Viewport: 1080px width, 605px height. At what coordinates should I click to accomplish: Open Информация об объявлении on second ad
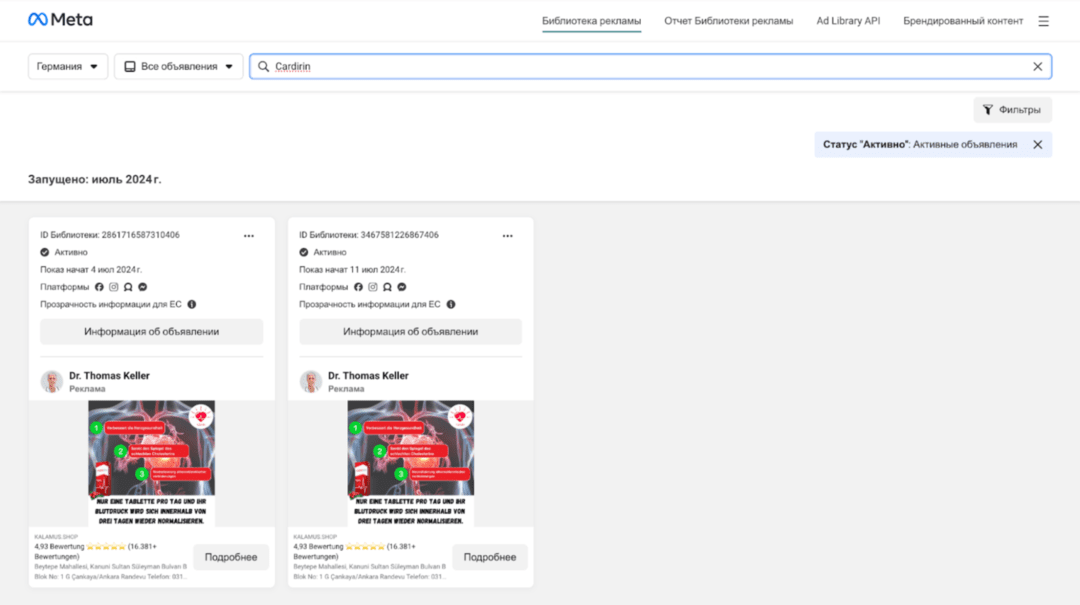click(x=410, y=331)
